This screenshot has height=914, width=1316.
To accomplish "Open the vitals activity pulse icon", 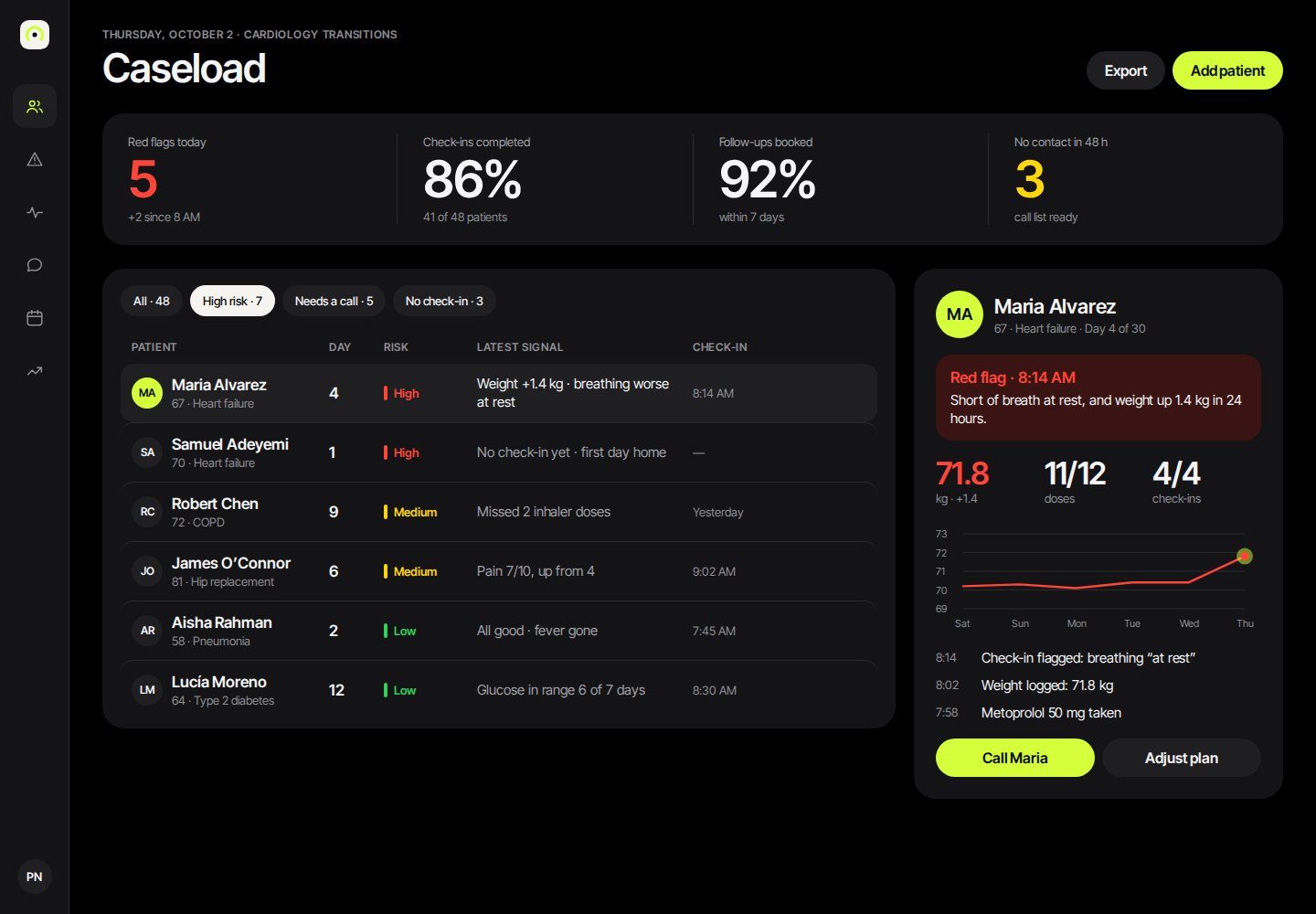I will pyautogui.click(x=35, y=212).
